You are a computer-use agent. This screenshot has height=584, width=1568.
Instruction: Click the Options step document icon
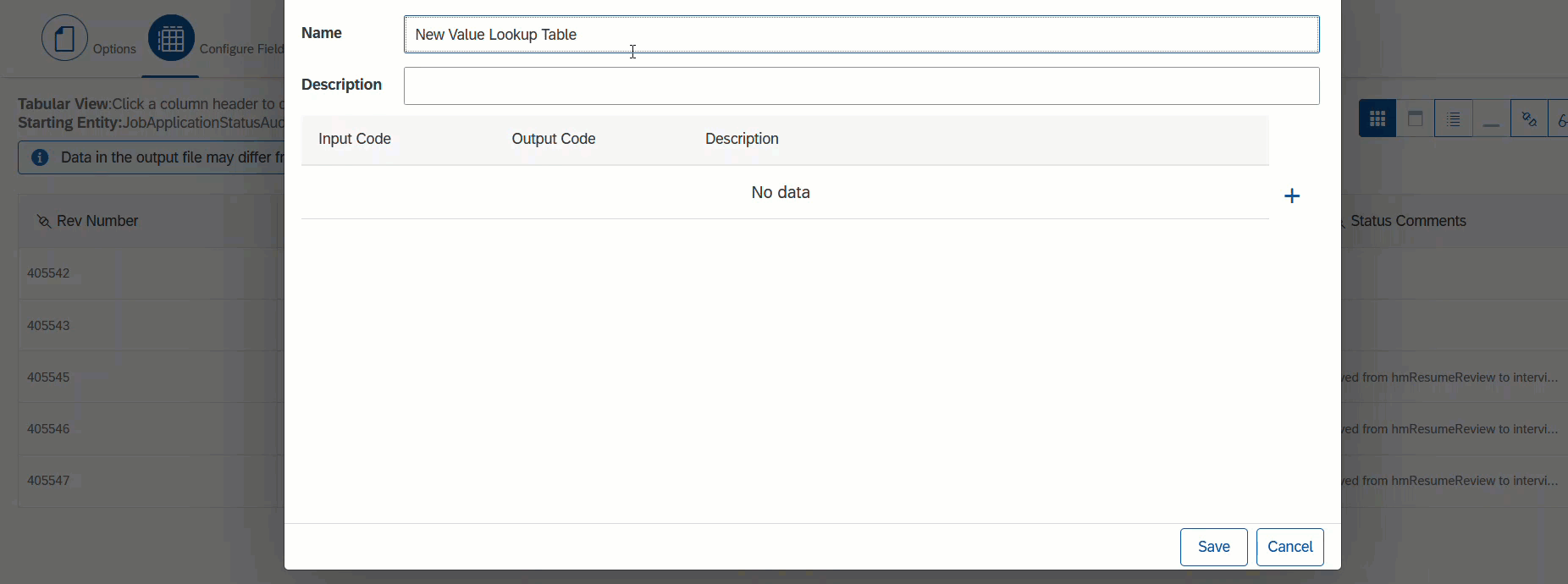click(65, 38)
